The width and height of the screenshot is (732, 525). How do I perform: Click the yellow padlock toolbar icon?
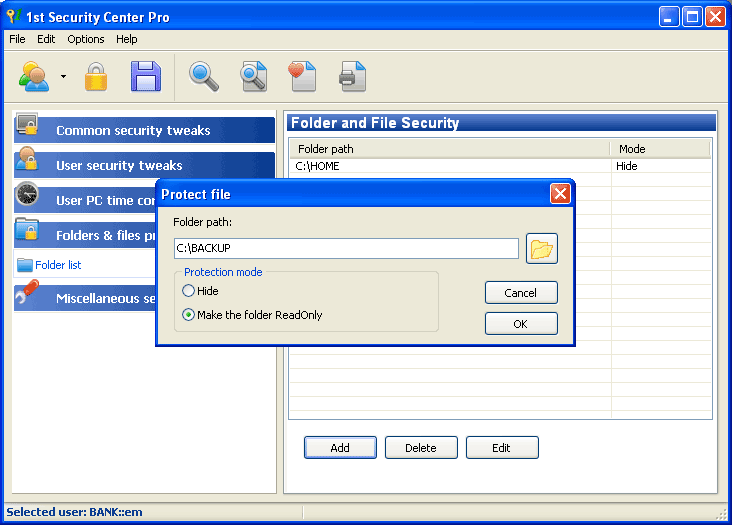point(96,77)
